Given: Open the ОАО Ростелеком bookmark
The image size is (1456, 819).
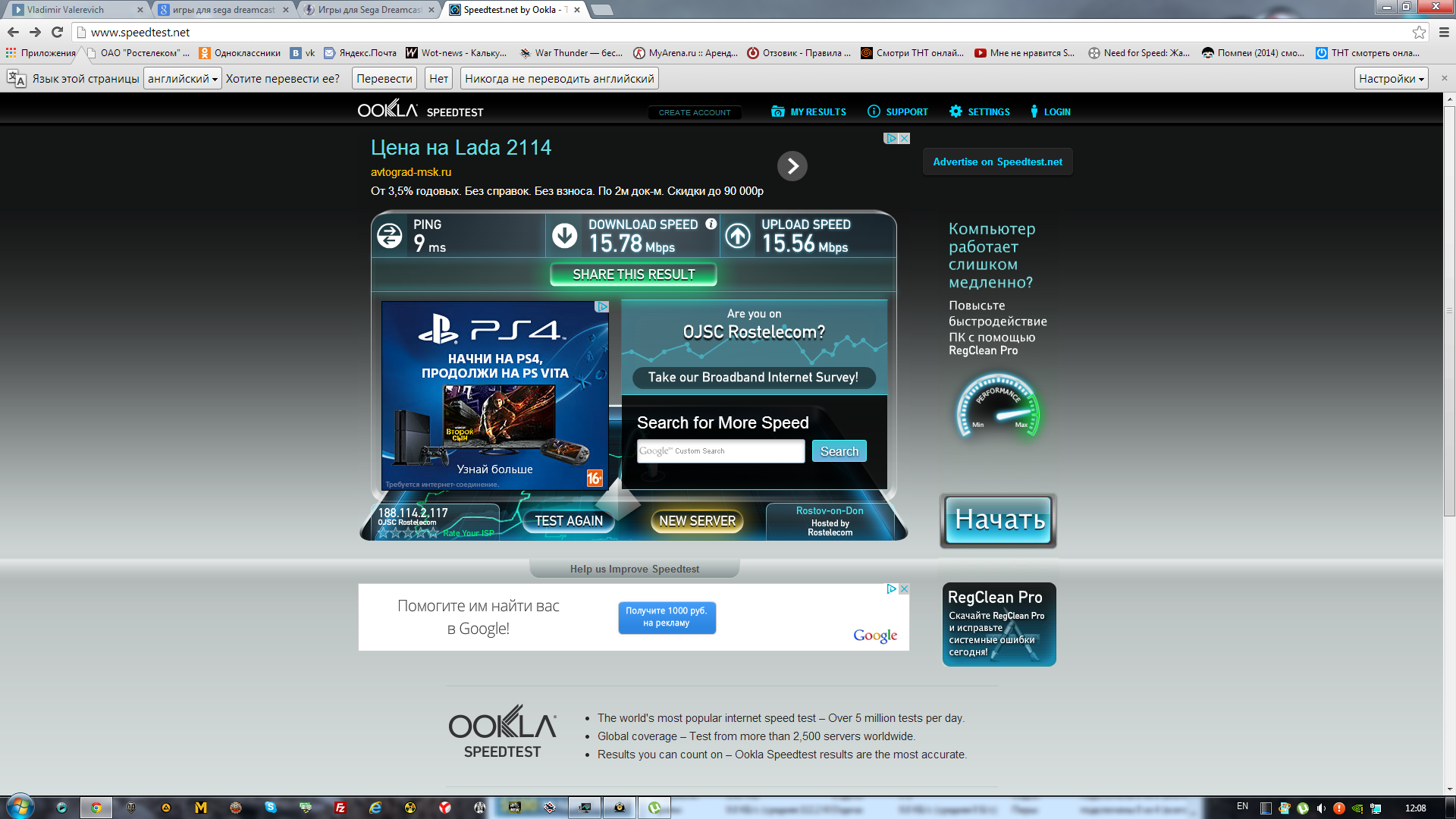Looking at the screenshot, I should tap(138, 53).
